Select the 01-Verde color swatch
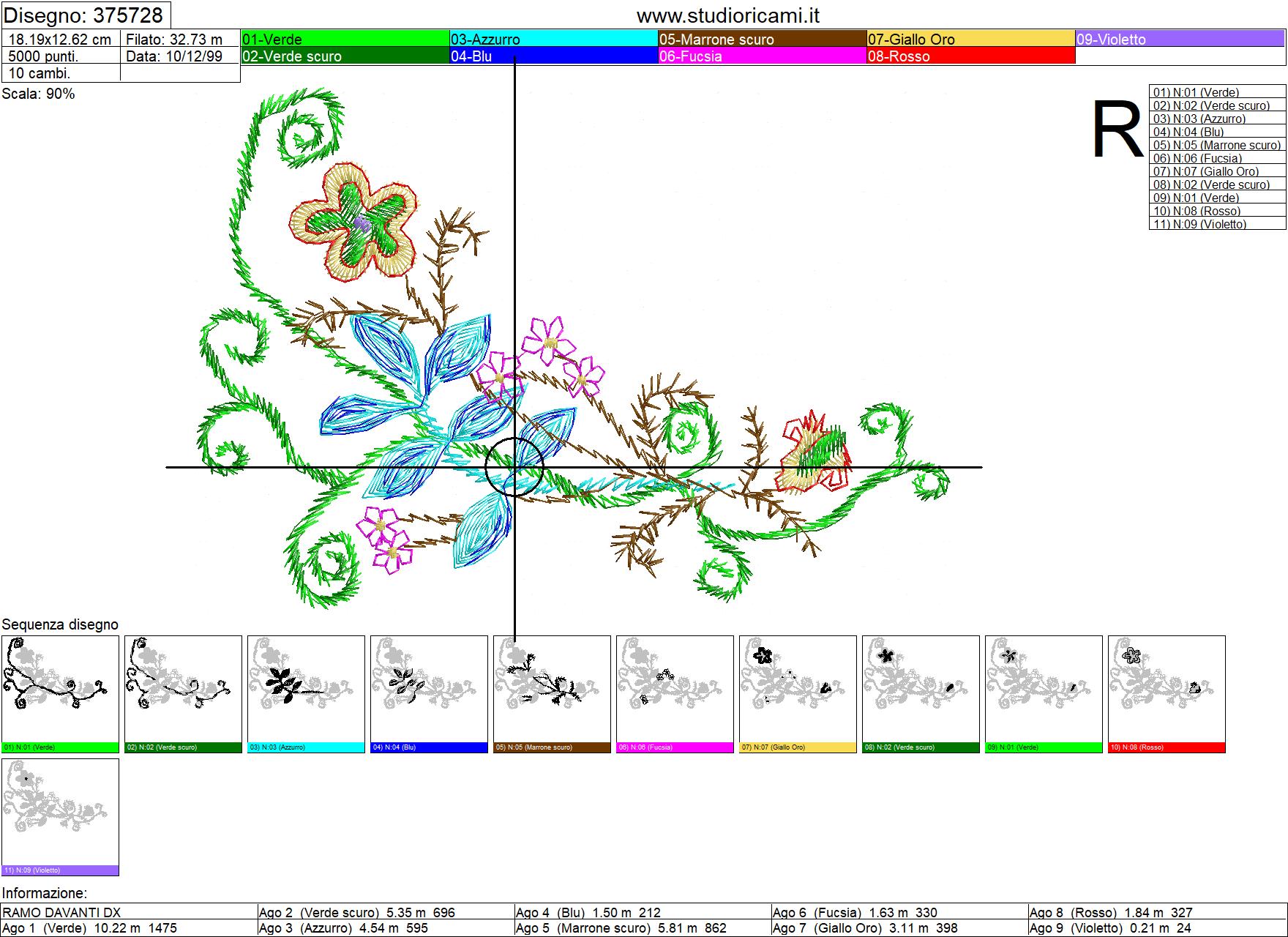Image resolution: width=1288 pixels, height=937 pixels. coord(345,39)
